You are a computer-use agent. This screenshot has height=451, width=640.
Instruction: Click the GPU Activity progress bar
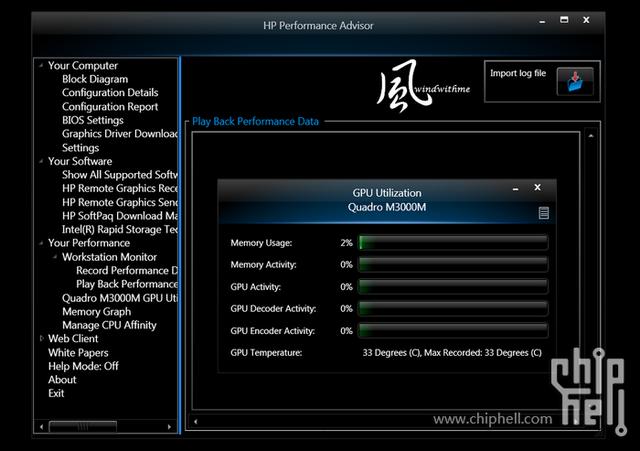tap(453, 287)
